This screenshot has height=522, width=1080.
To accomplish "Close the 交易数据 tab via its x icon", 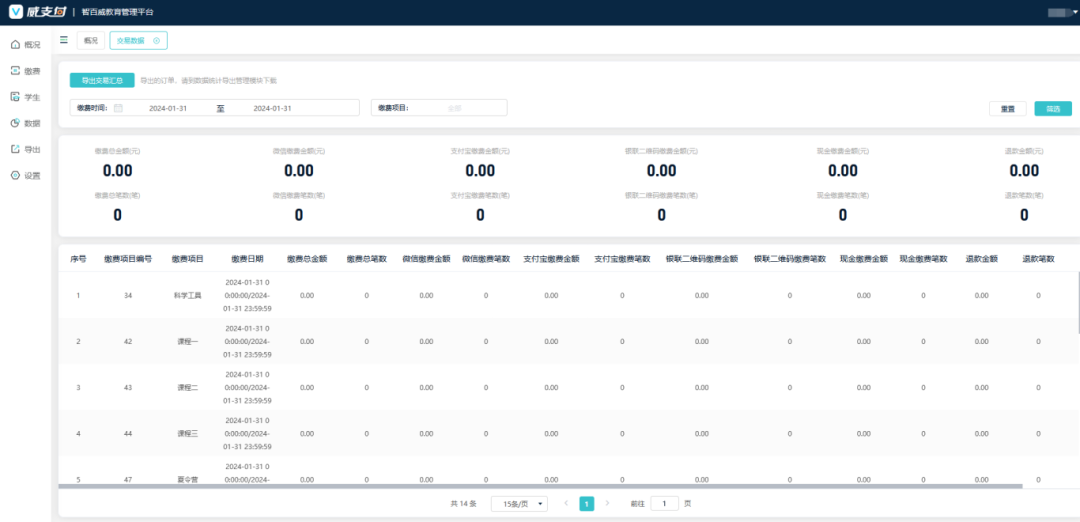I will pos(157,40).
